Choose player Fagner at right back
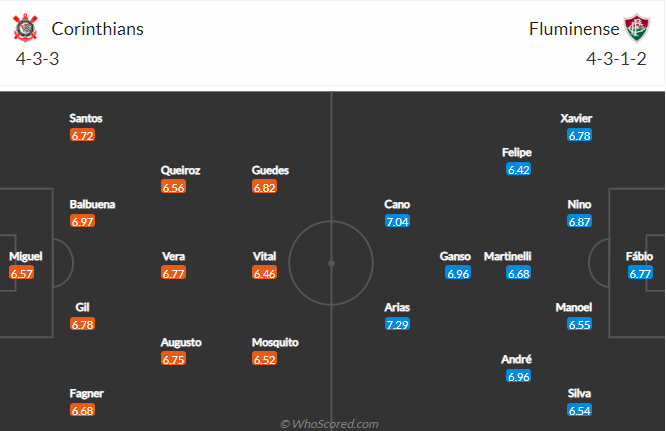Image resolution: width=666 pixels, height=431 pixels. click(x=86, y=394)
